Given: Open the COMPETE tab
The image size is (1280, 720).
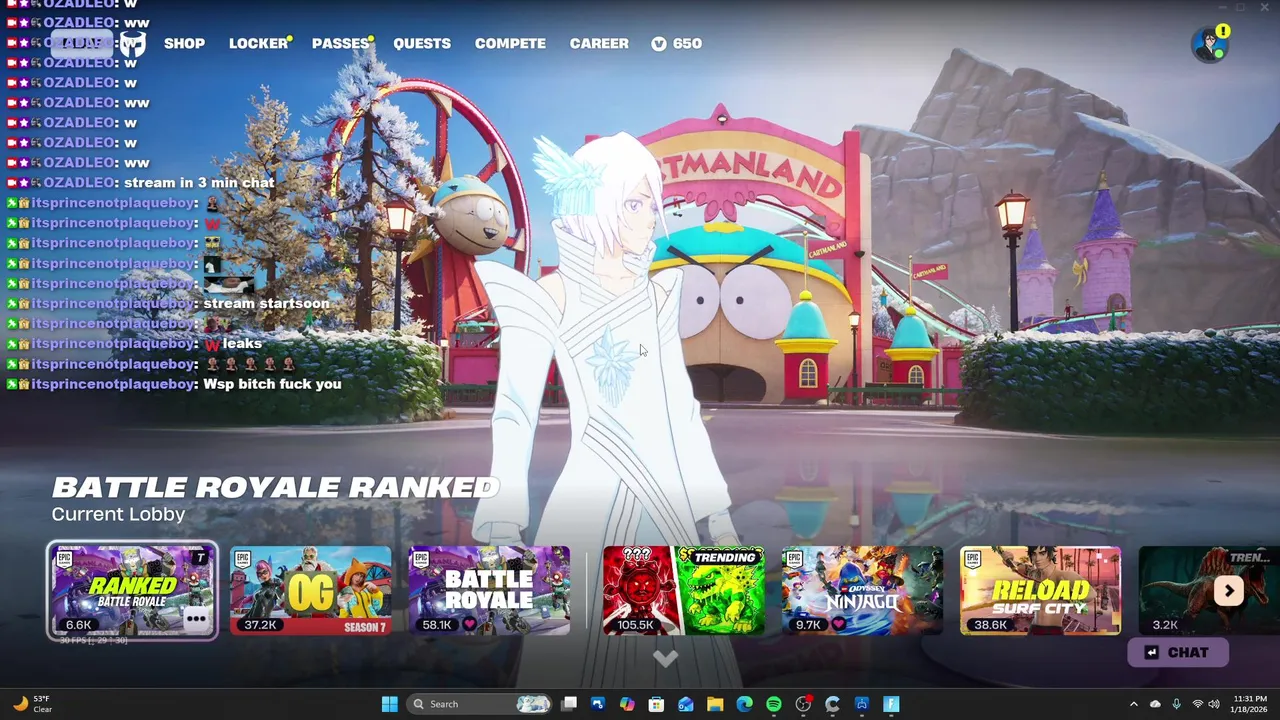Looking at the screenshot, I should pos(510,43).
